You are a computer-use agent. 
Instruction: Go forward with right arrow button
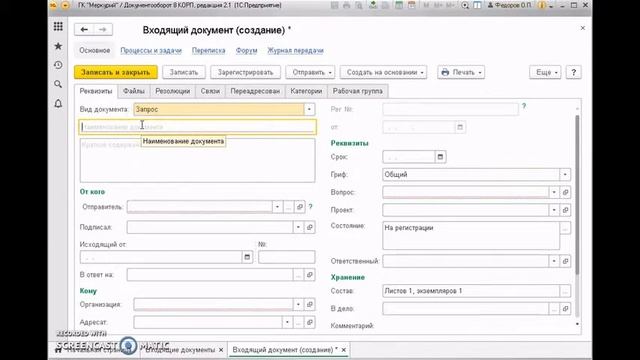pyautogui.click(x=102, y=29)
